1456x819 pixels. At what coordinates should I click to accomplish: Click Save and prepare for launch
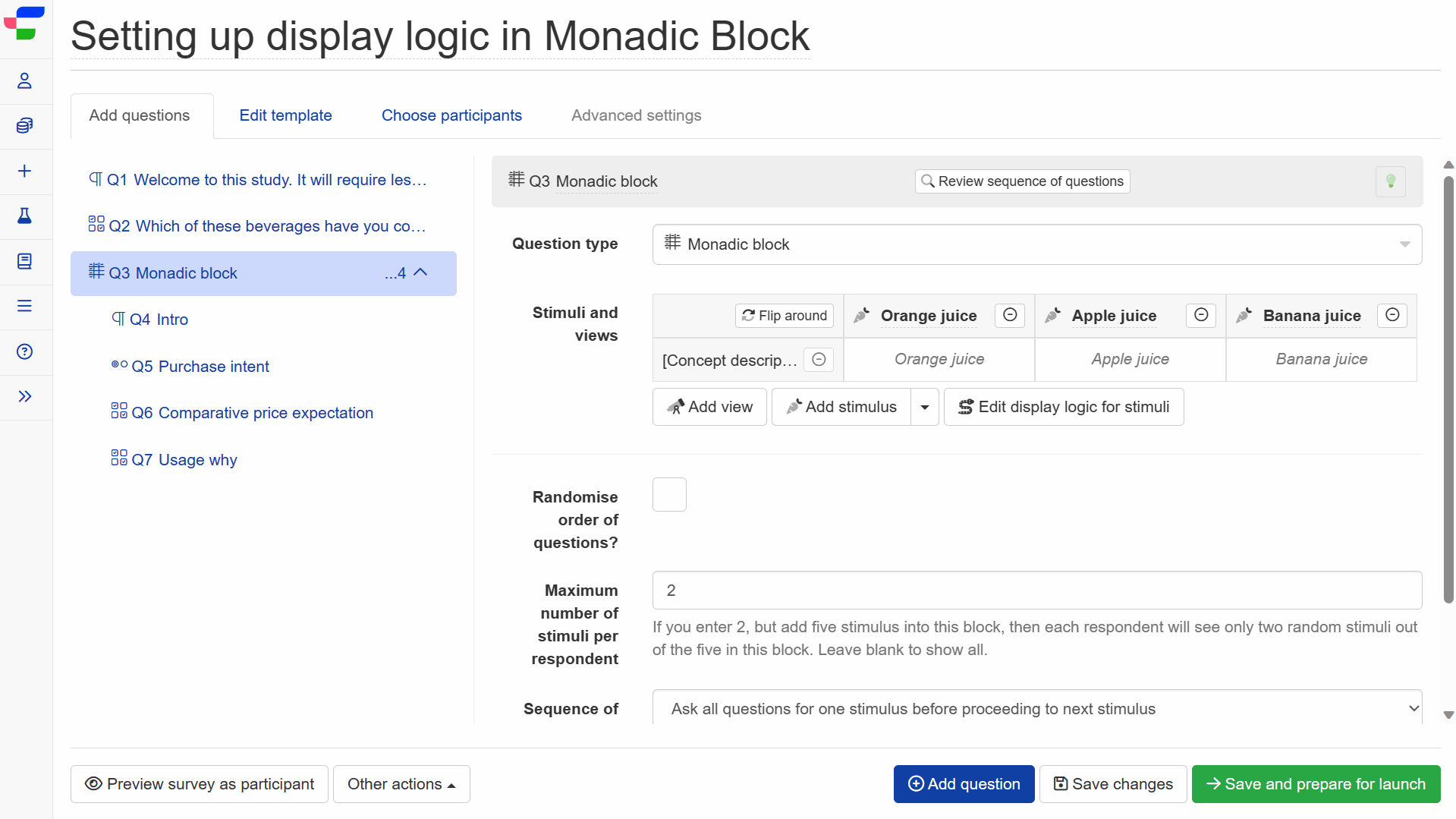(1316, 784)
